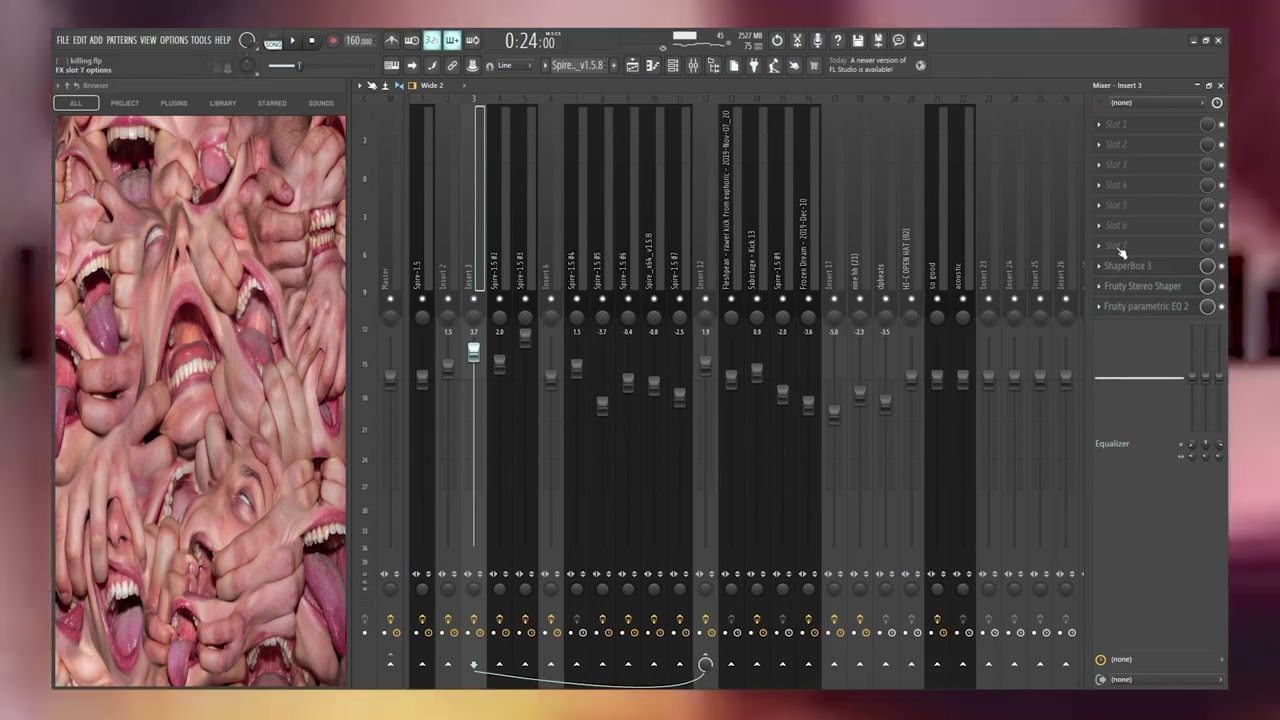Open the Mixer view toolbar icon
The height and width of the screenshot is (720, 1280).
(693, 65)
